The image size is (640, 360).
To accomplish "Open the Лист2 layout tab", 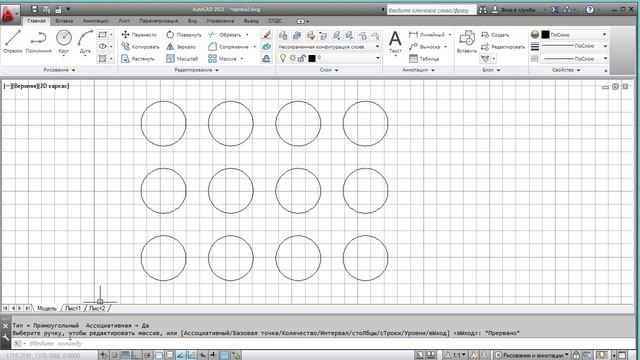I will tap(97, 308).
